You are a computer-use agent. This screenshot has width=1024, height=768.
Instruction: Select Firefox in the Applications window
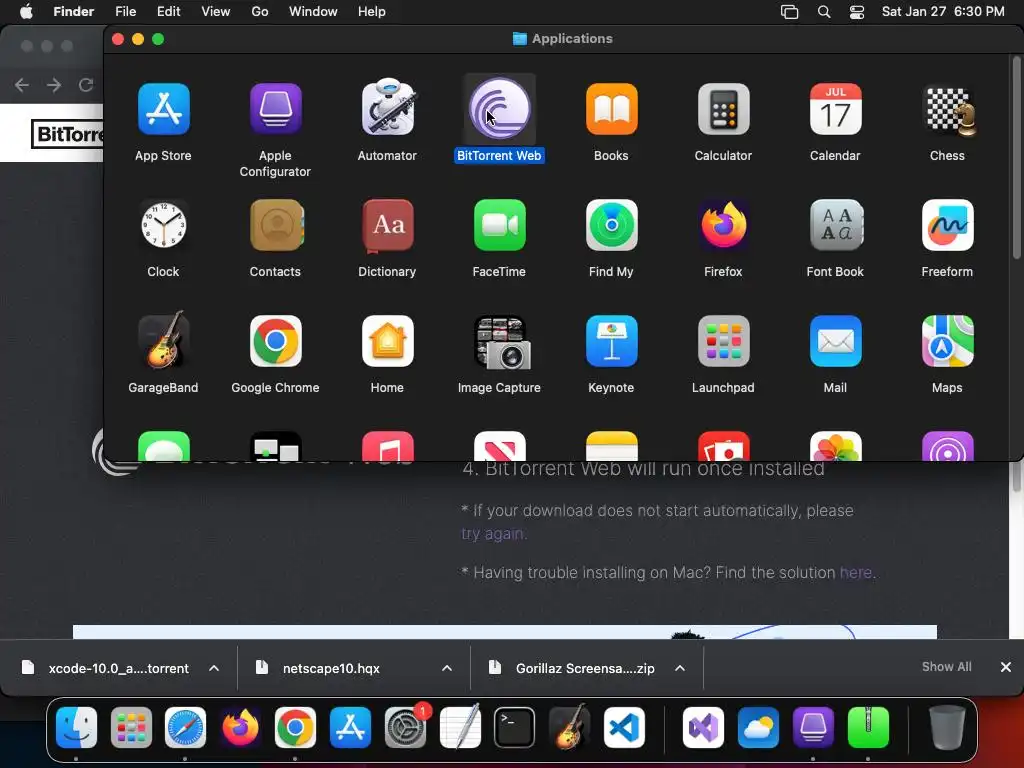pos(724,225)
